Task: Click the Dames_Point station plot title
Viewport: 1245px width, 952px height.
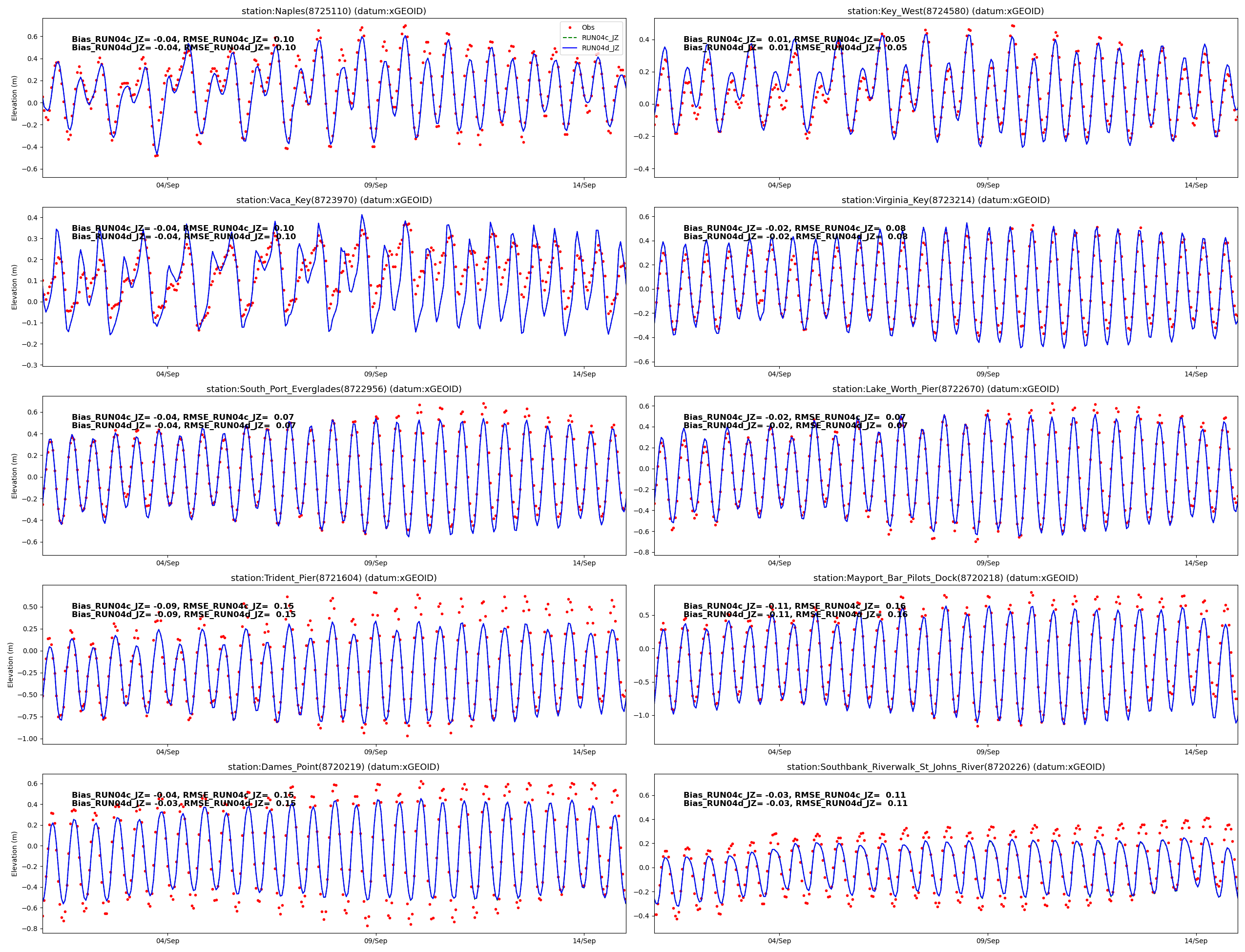Action: [x=334, y=767]
